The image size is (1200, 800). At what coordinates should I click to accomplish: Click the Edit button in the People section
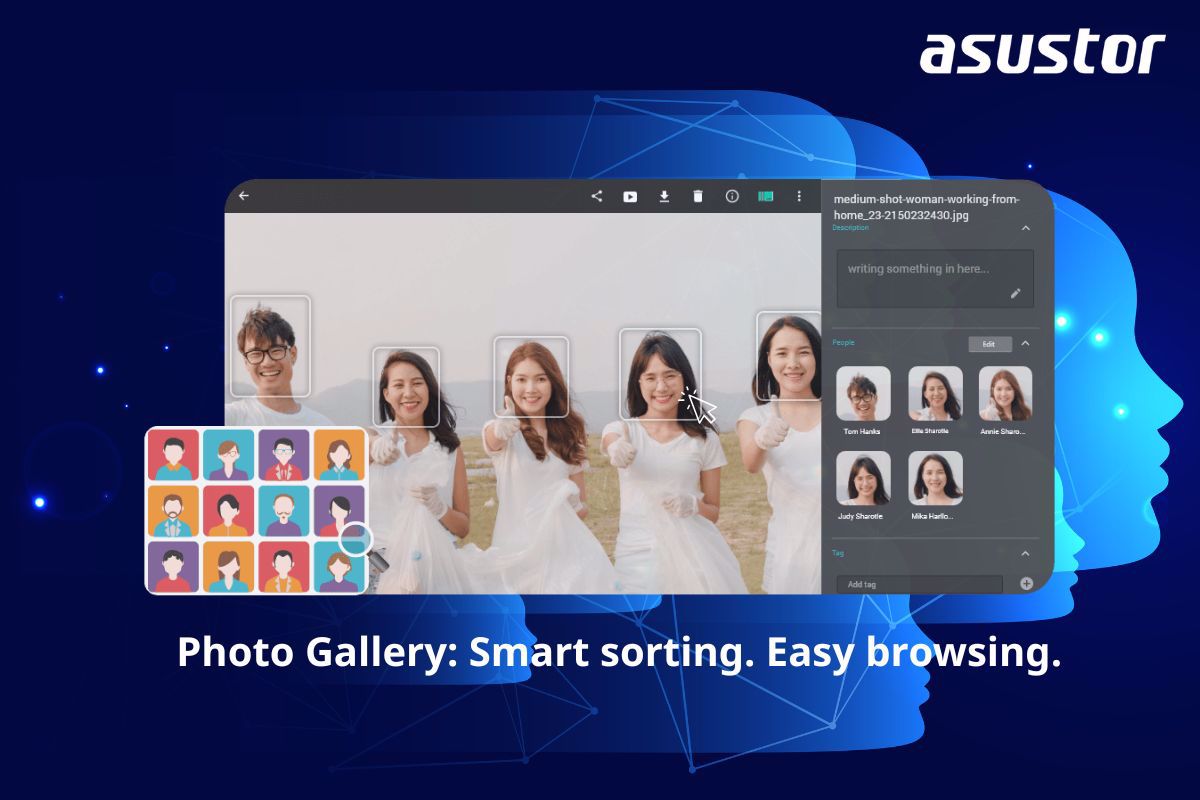click(989, 344)
